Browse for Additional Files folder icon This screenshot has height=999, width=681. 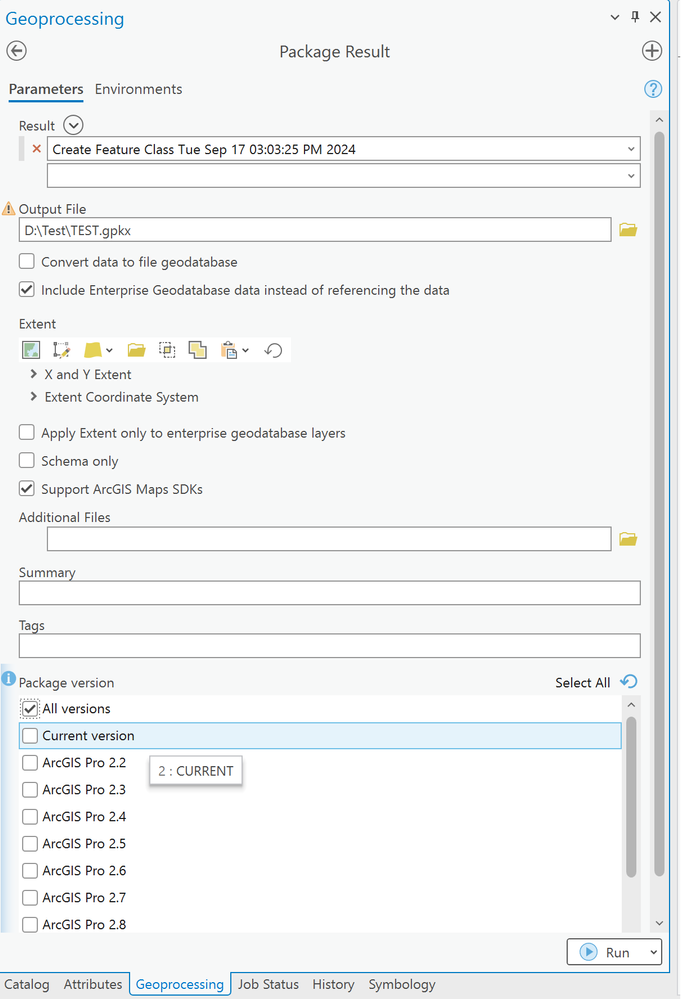628,539
